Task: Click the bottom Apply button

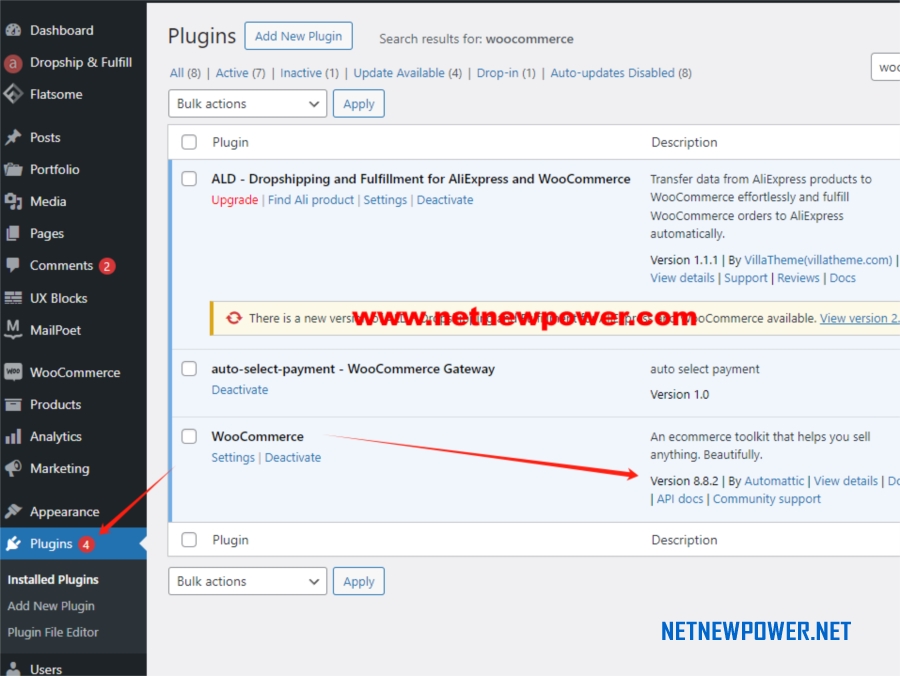Action: coord(359,581)
